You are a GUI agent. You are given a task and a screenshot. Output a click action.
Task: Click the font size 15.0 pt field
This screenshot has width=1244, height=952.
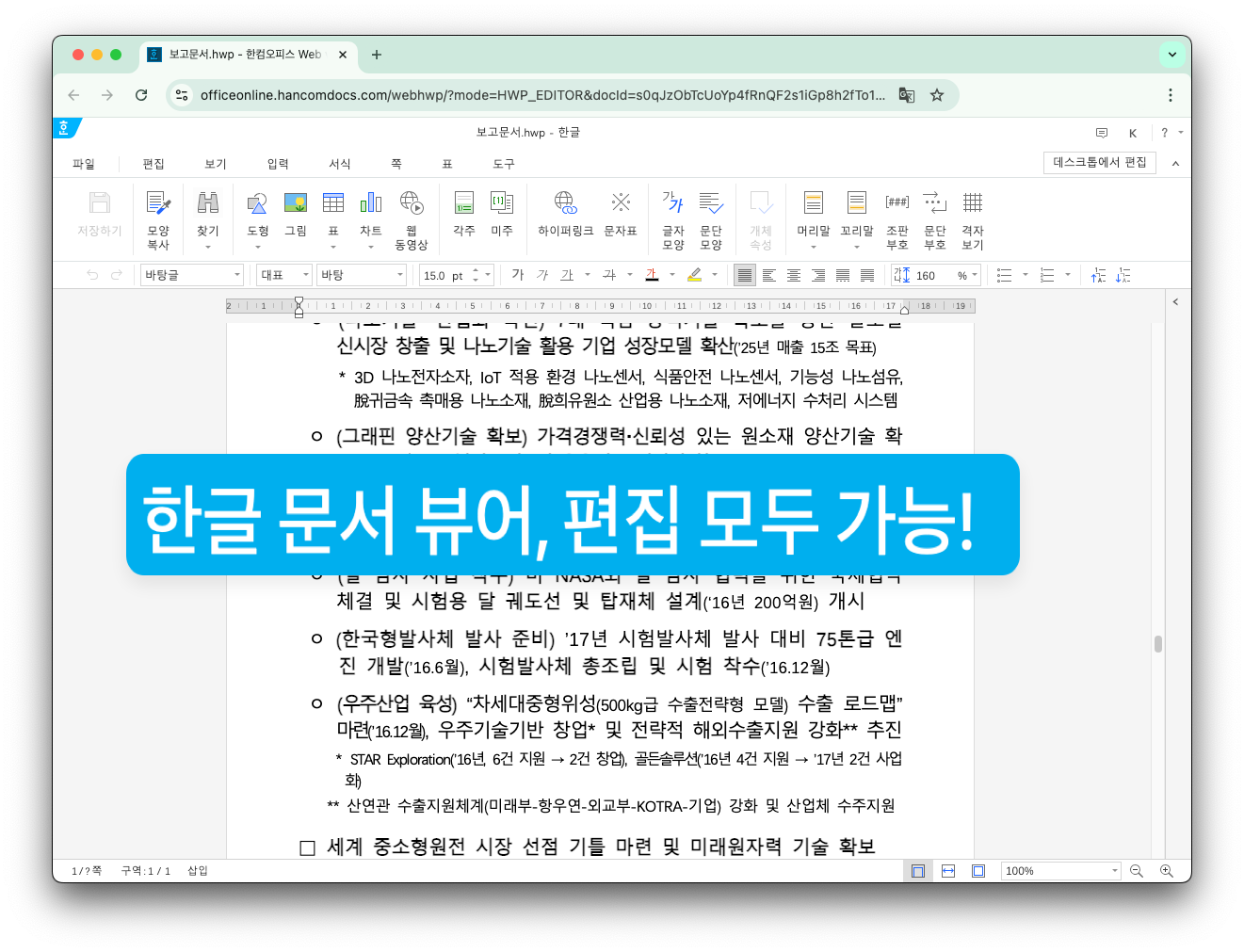[x=457, y=275]
